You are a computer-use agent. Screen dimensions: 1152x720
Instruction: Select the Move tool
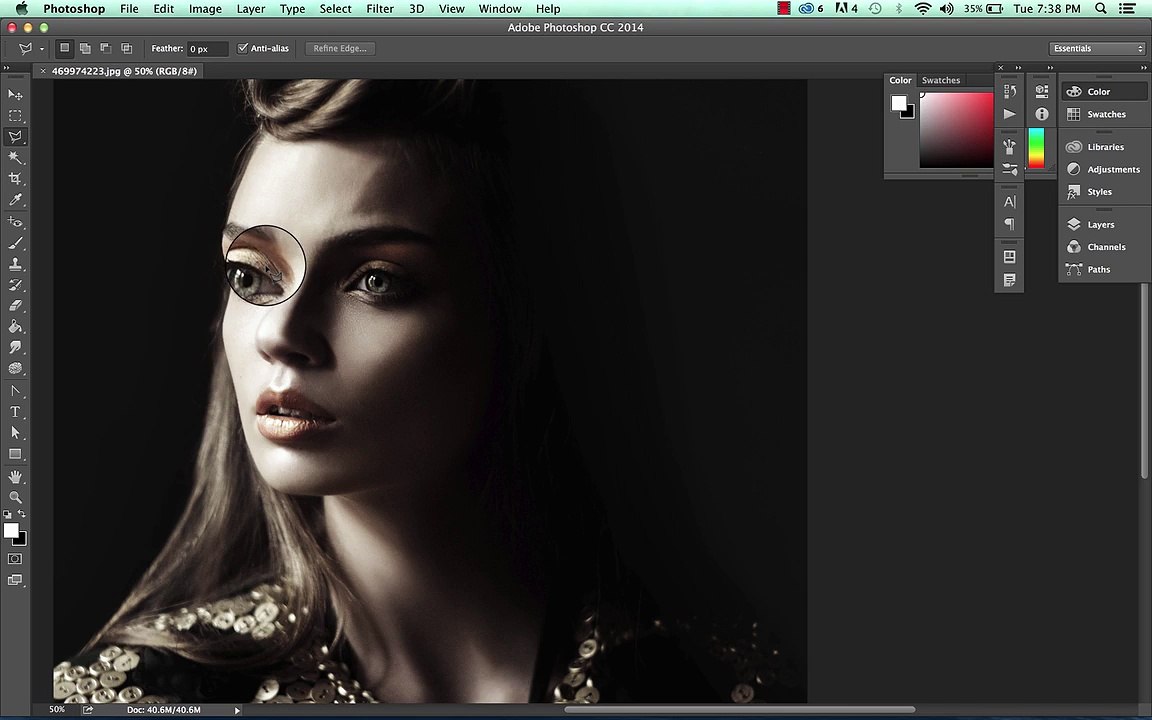click(15, 94)
